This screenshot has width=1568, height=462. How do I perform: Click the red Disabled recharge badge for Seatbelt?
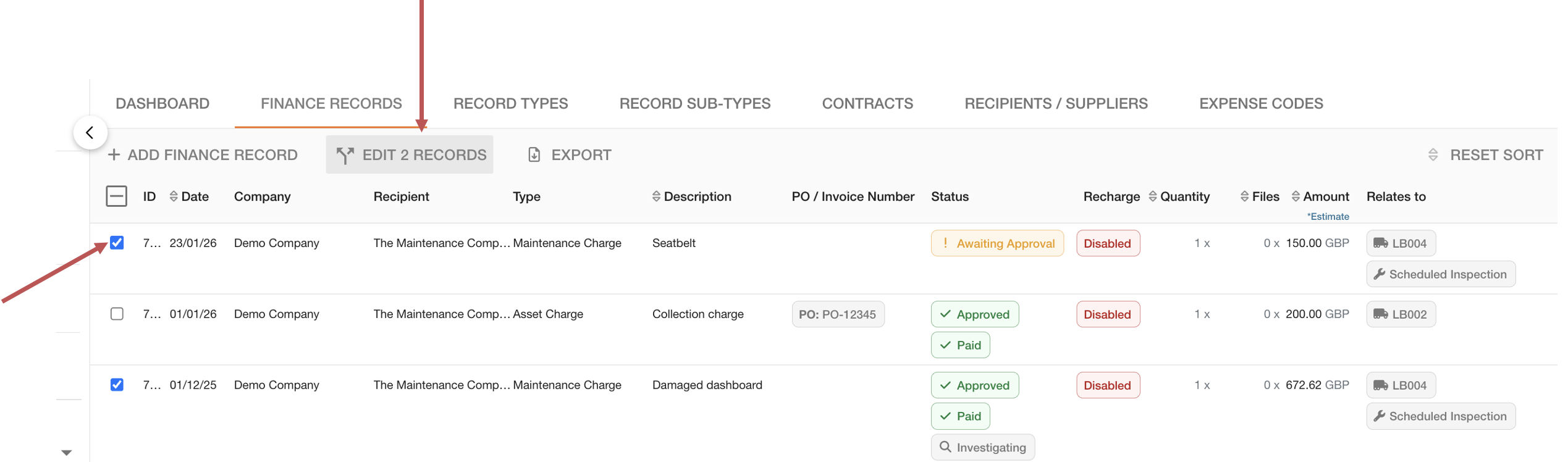[1108, 243]
